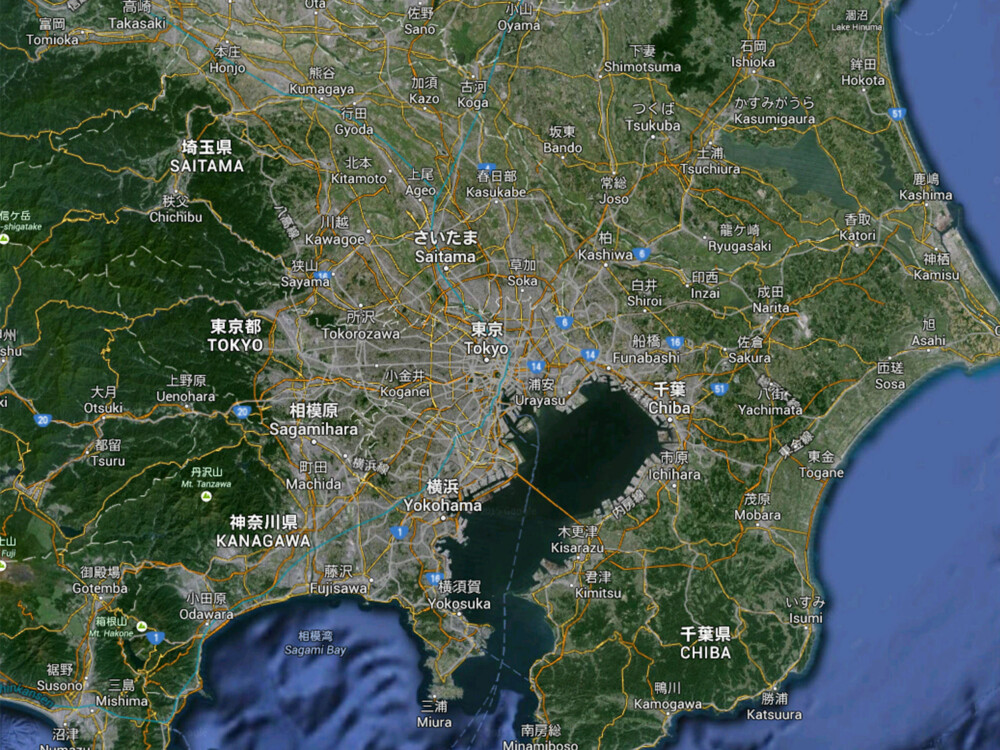The image size is (1000, 750).
Task: Click the route 51 shield near Hokota
Action: (x=897, y=114)
